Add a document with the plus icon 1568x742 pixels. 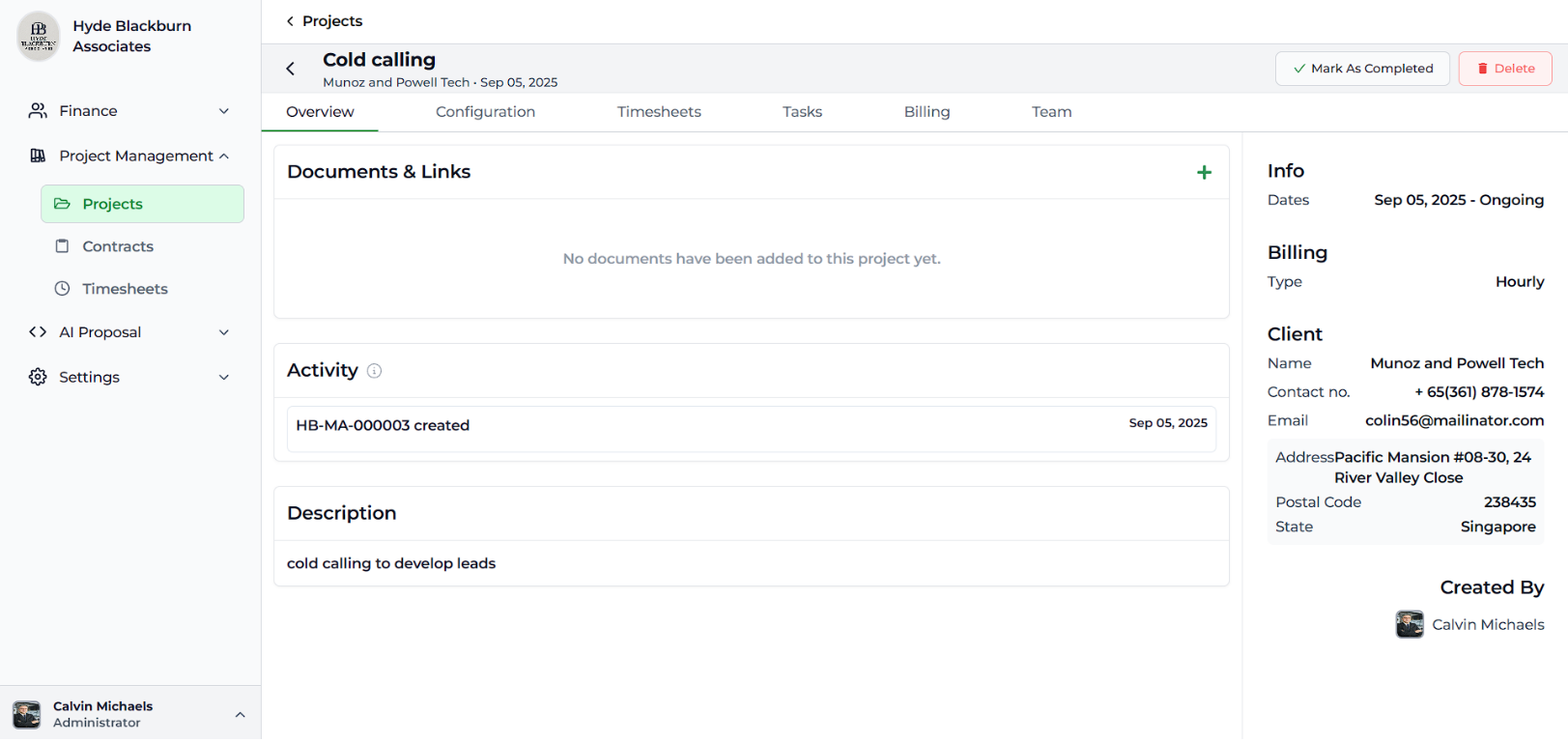1204,172
